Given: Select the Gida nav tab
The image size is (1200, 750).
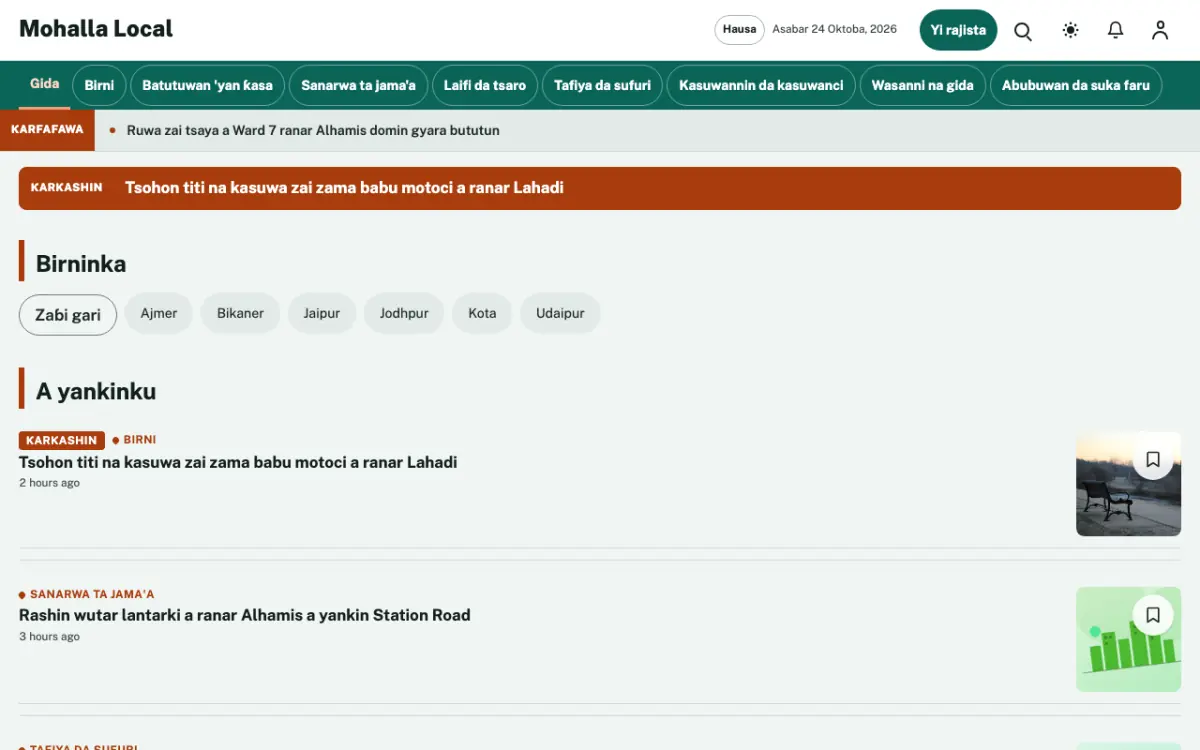Looking at the screenshot, I should (x=45, y=85).
